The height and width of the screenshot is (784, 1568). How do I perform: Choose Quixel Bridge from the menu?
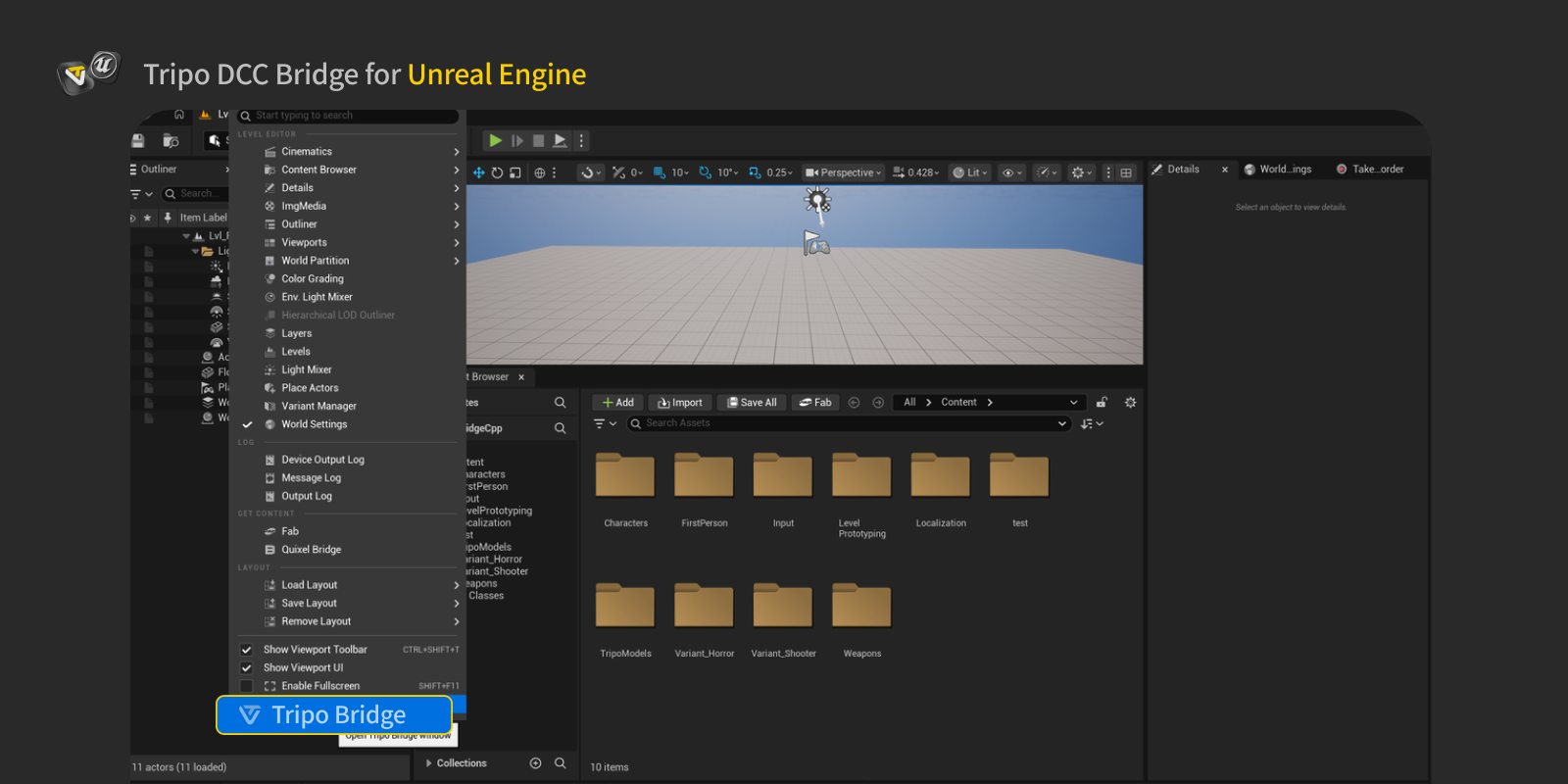(311, 550)
